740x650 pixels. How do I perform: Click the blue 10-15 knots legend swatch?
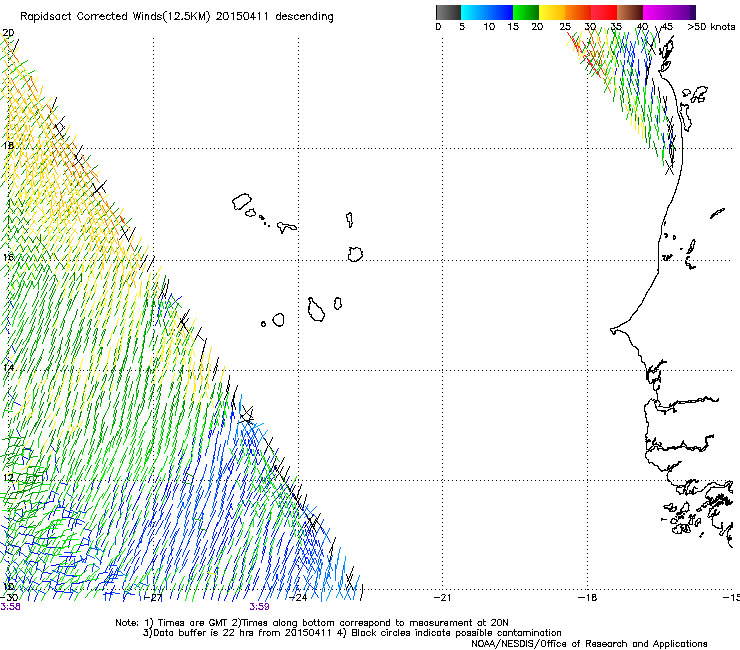(500, 12)
